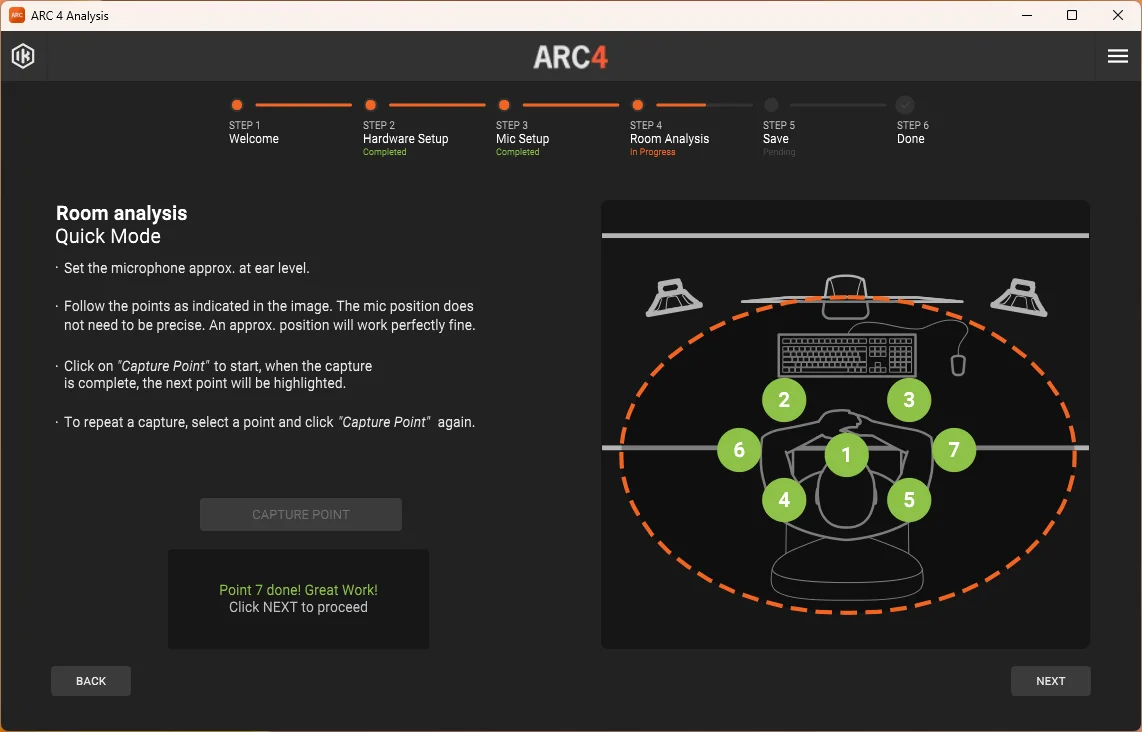The image size is (1142, 732).
Task: Click the CAPTURE POINT button
Action: [x=301, y=514]
